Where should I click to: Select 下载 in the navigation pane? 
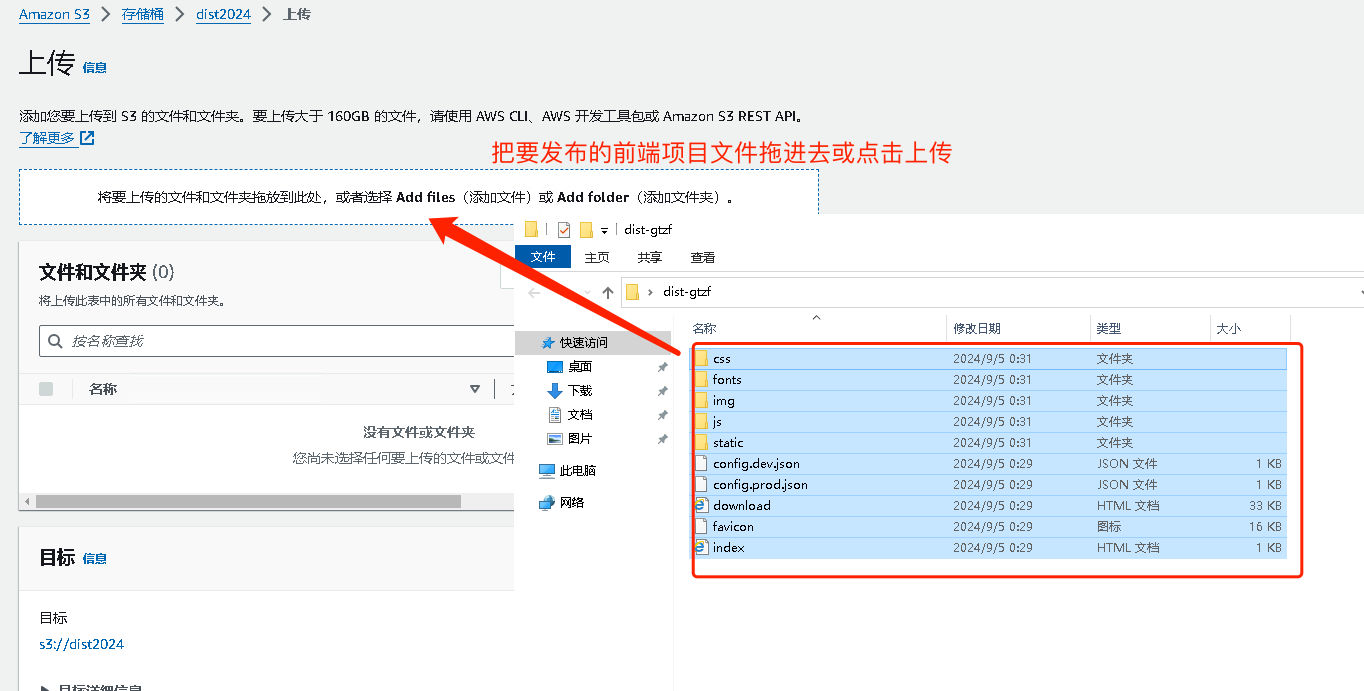click(x=580, y=390)
